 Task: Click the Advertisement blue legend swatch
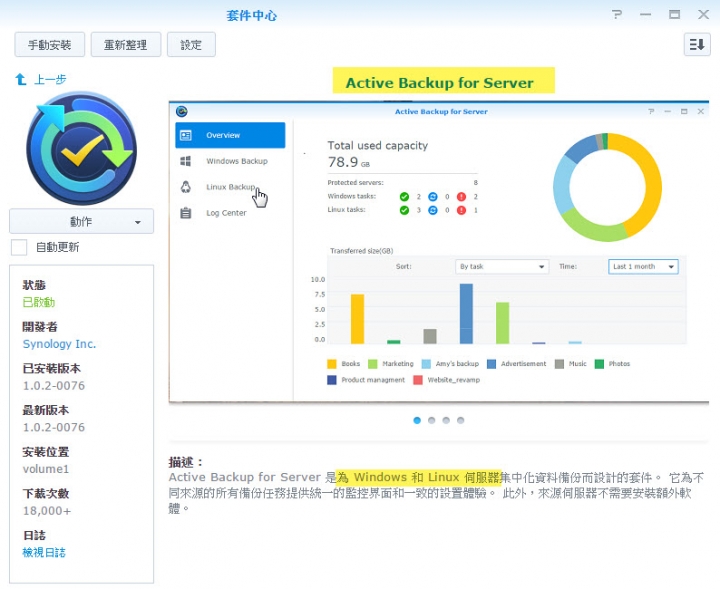coord(491,364)
